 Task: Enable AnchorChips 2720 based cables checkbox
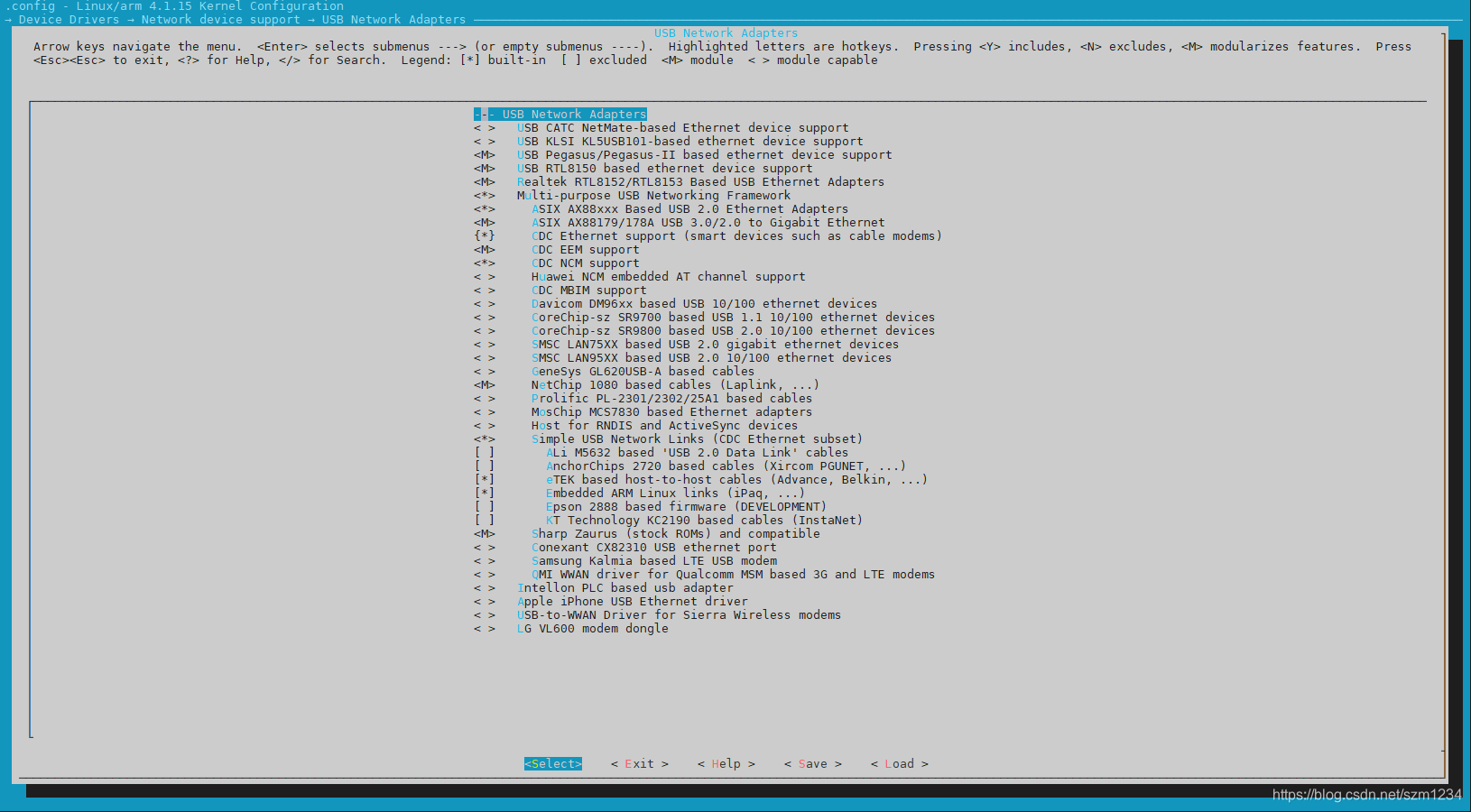(485, 466)
